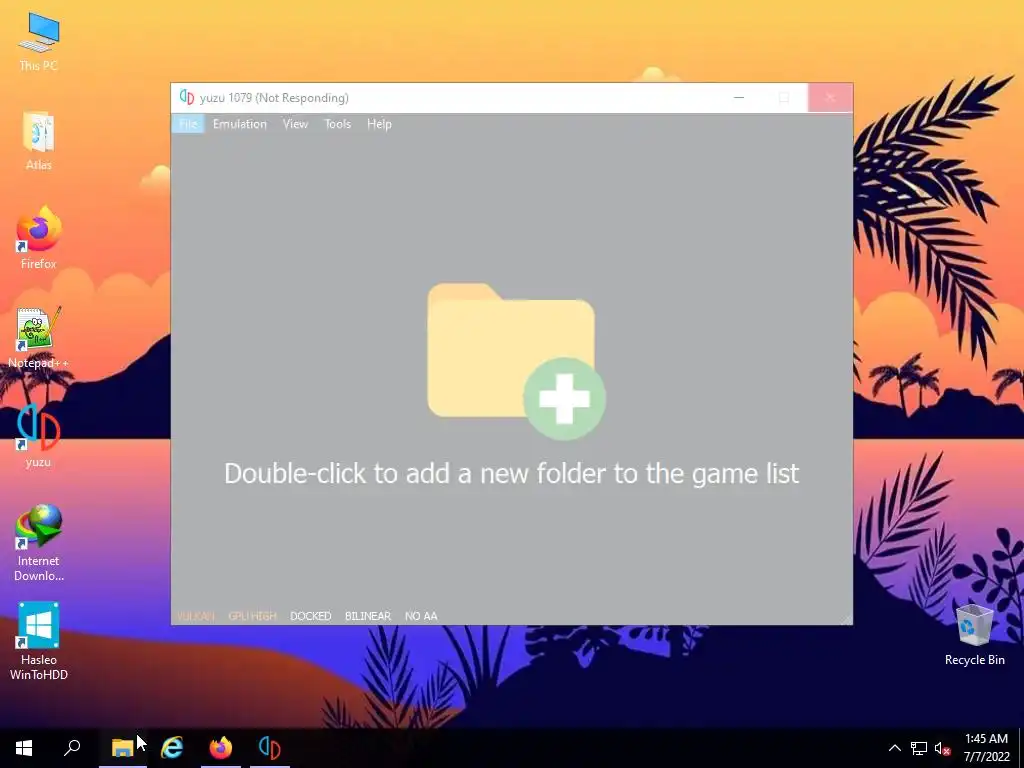Click the show desktop strip on taskbar
The height and width of the screenshot is (768, 1024).
1021,748
